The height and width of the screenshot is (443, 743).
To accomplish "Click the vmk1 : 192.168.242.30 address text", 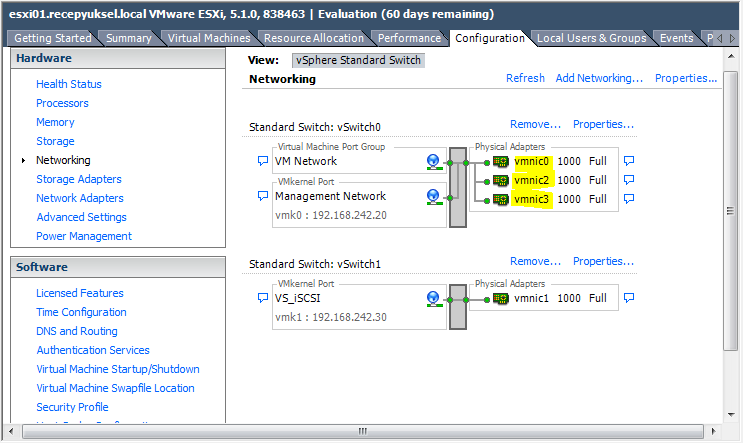I will pos(331,317).
